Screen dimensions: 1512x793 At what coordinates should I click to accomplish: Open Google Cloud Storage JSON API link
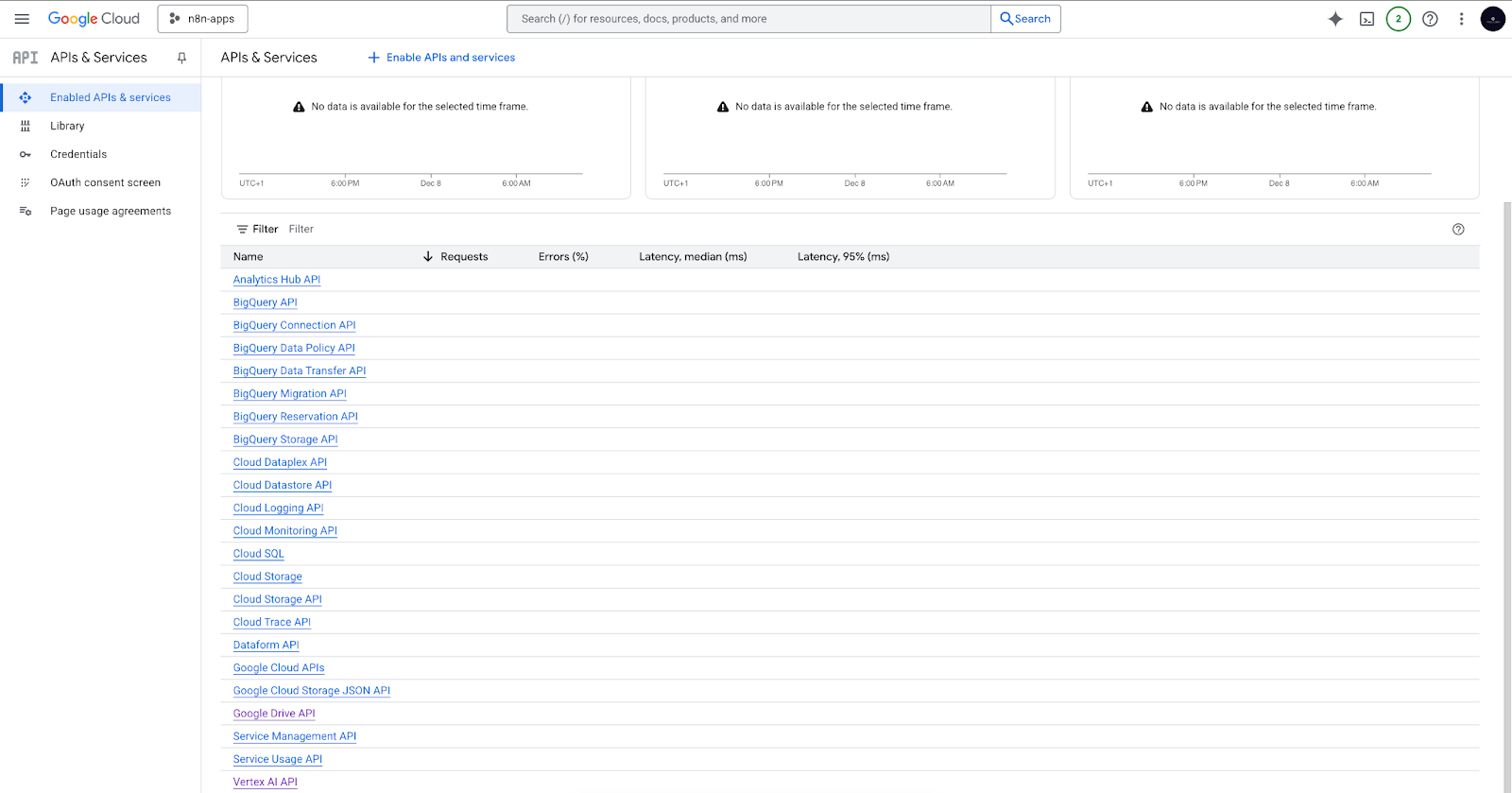312,691
